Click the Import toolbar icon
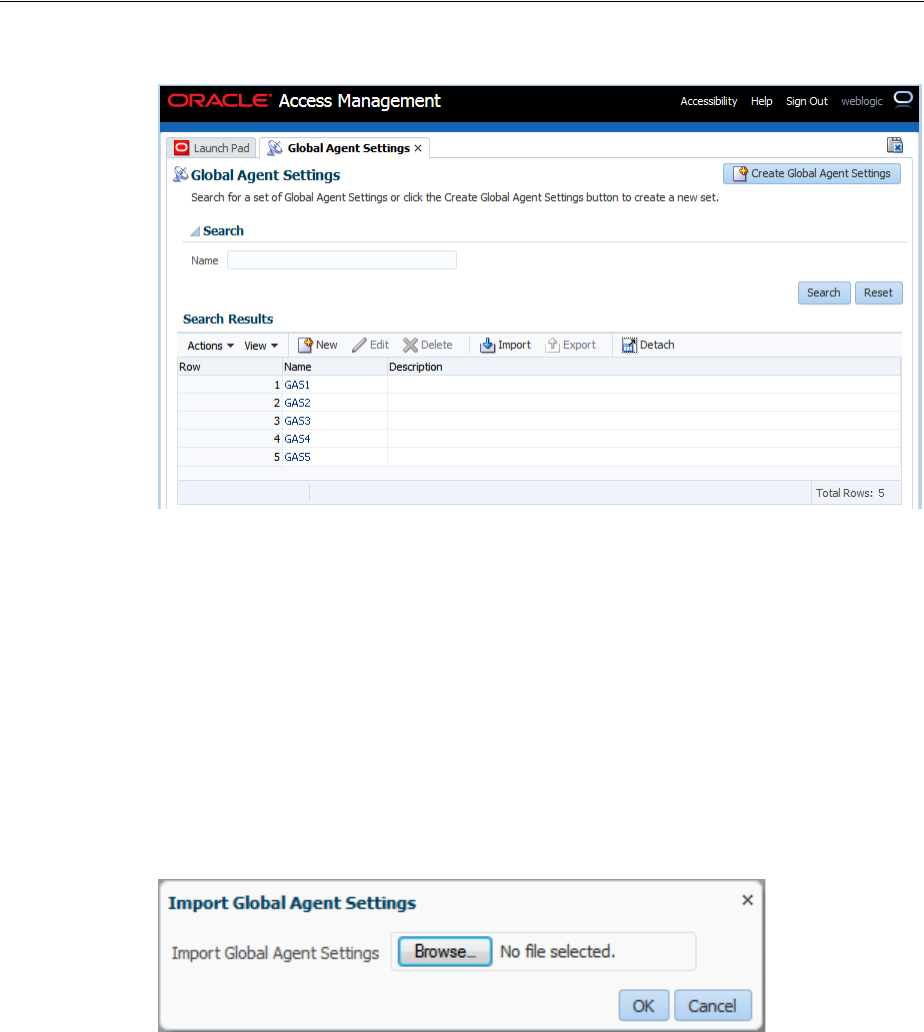 coord(488,345)
